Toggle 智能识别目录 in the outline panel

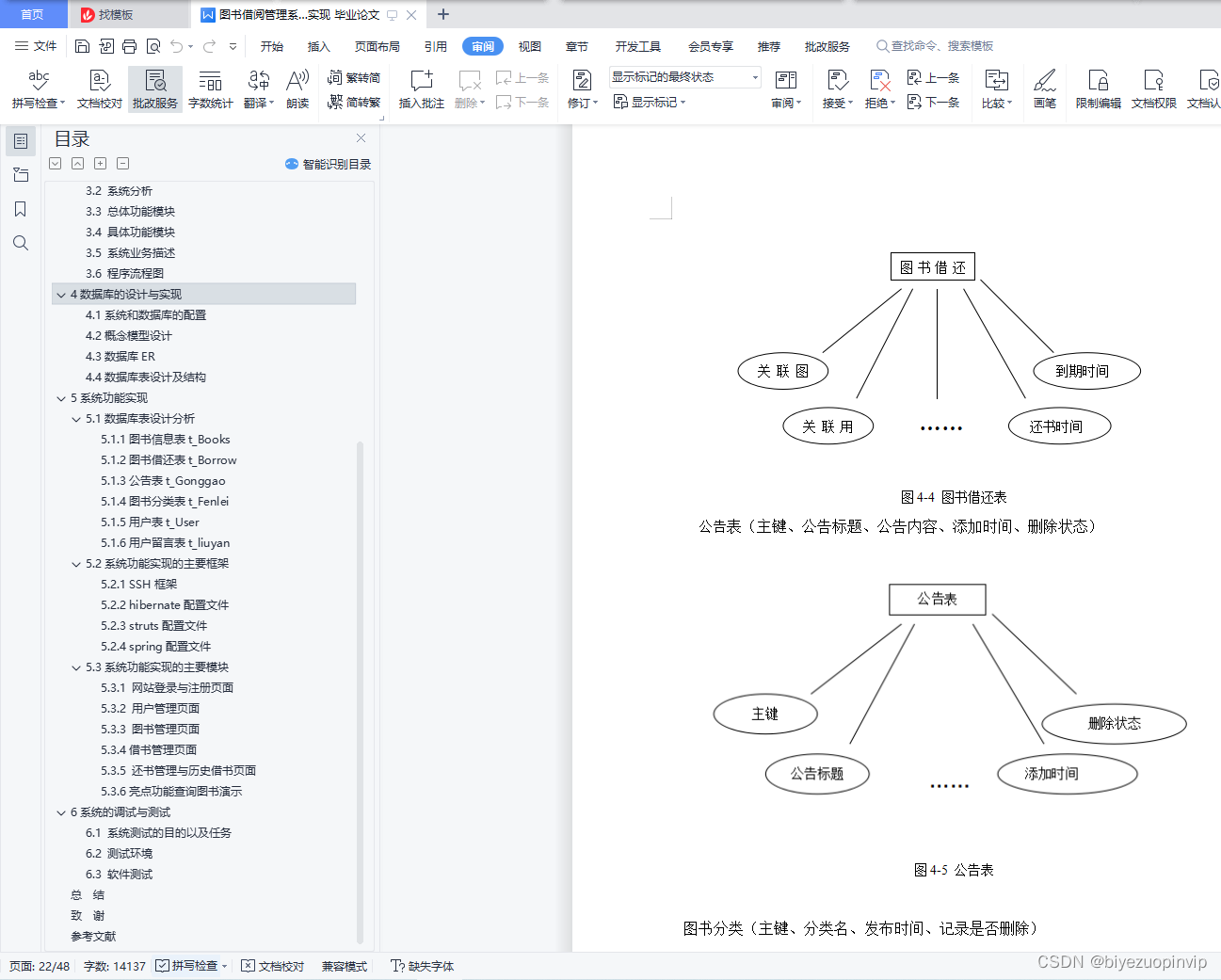tap(329, 163)
